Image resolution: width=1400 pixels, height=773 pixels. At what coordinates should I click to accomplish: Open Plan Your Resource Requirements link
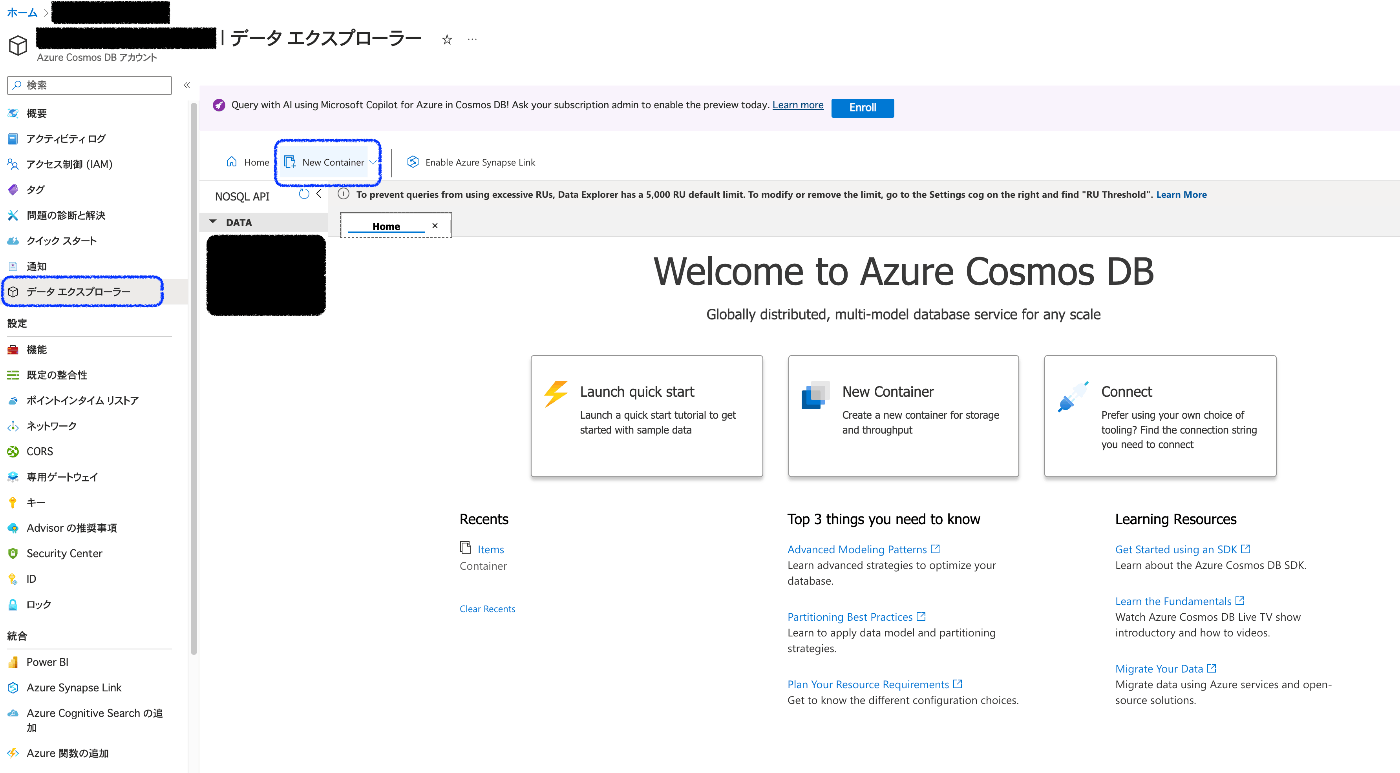(875, 685)
